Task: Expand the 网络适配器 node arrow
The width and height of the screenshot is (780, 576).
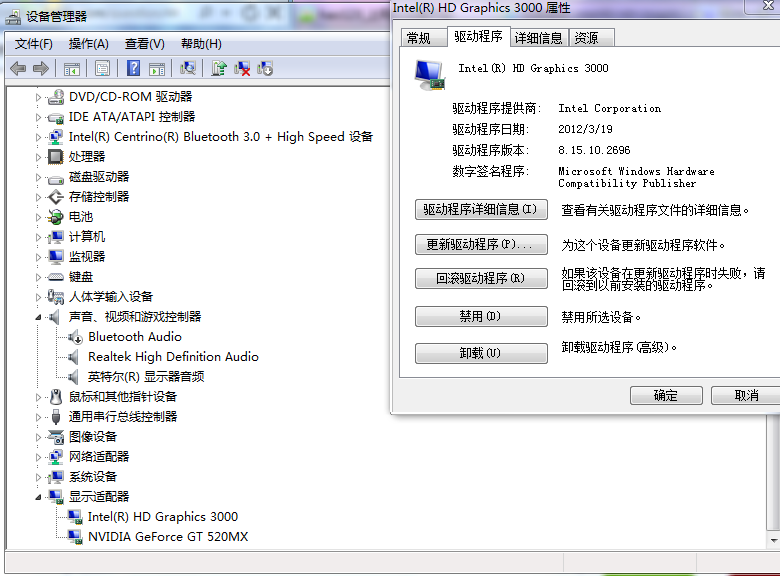Action: click(x=38, y=457)
